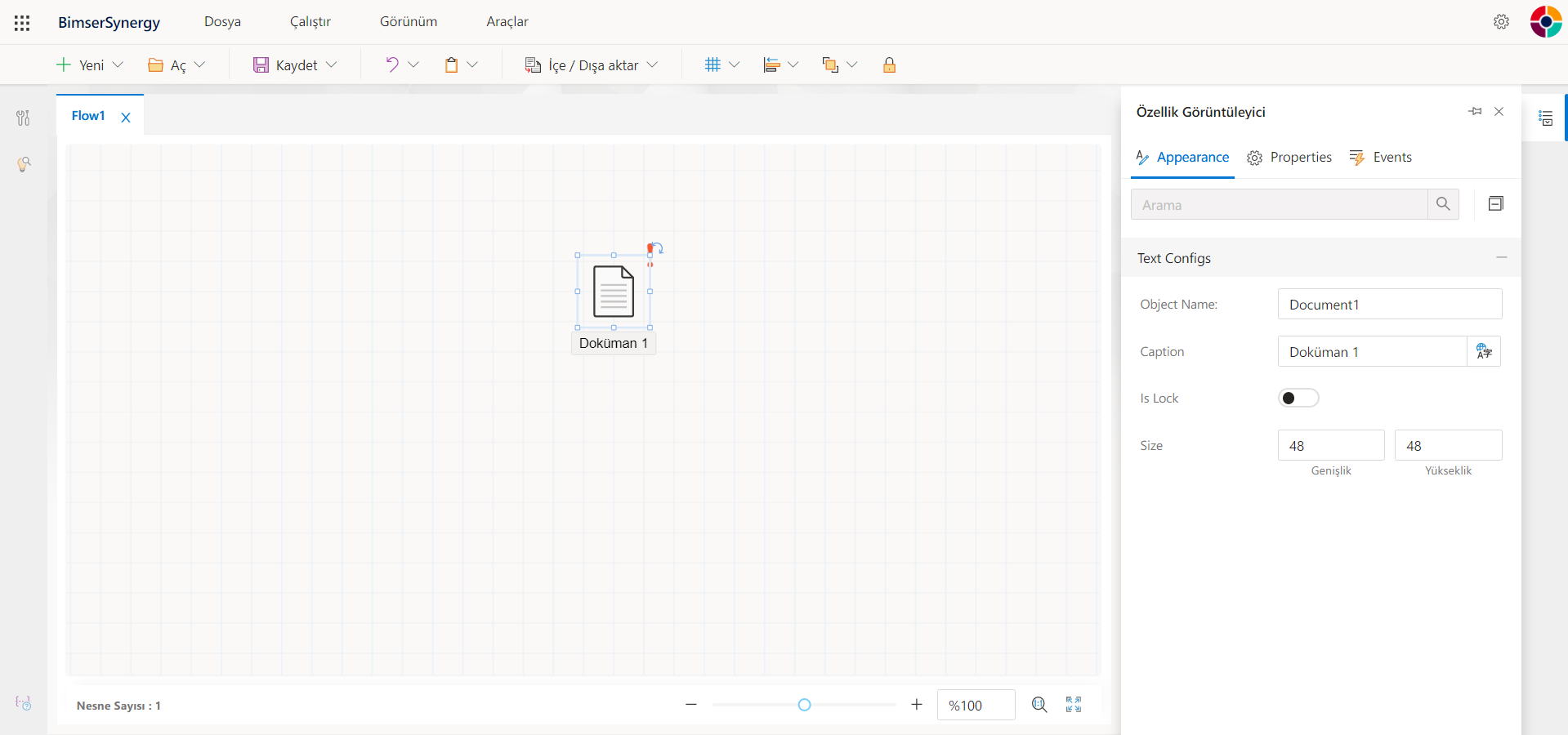The image size is (1568, 735).
Task: Pin the Özellik Görüntüleyici panel
Action: 1475,112
